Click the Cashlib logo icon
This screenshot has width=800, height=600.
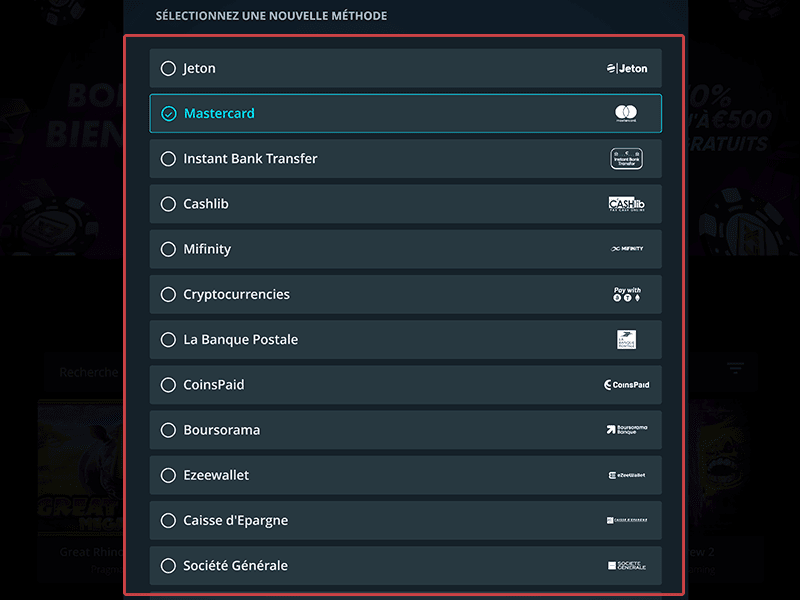627,204
